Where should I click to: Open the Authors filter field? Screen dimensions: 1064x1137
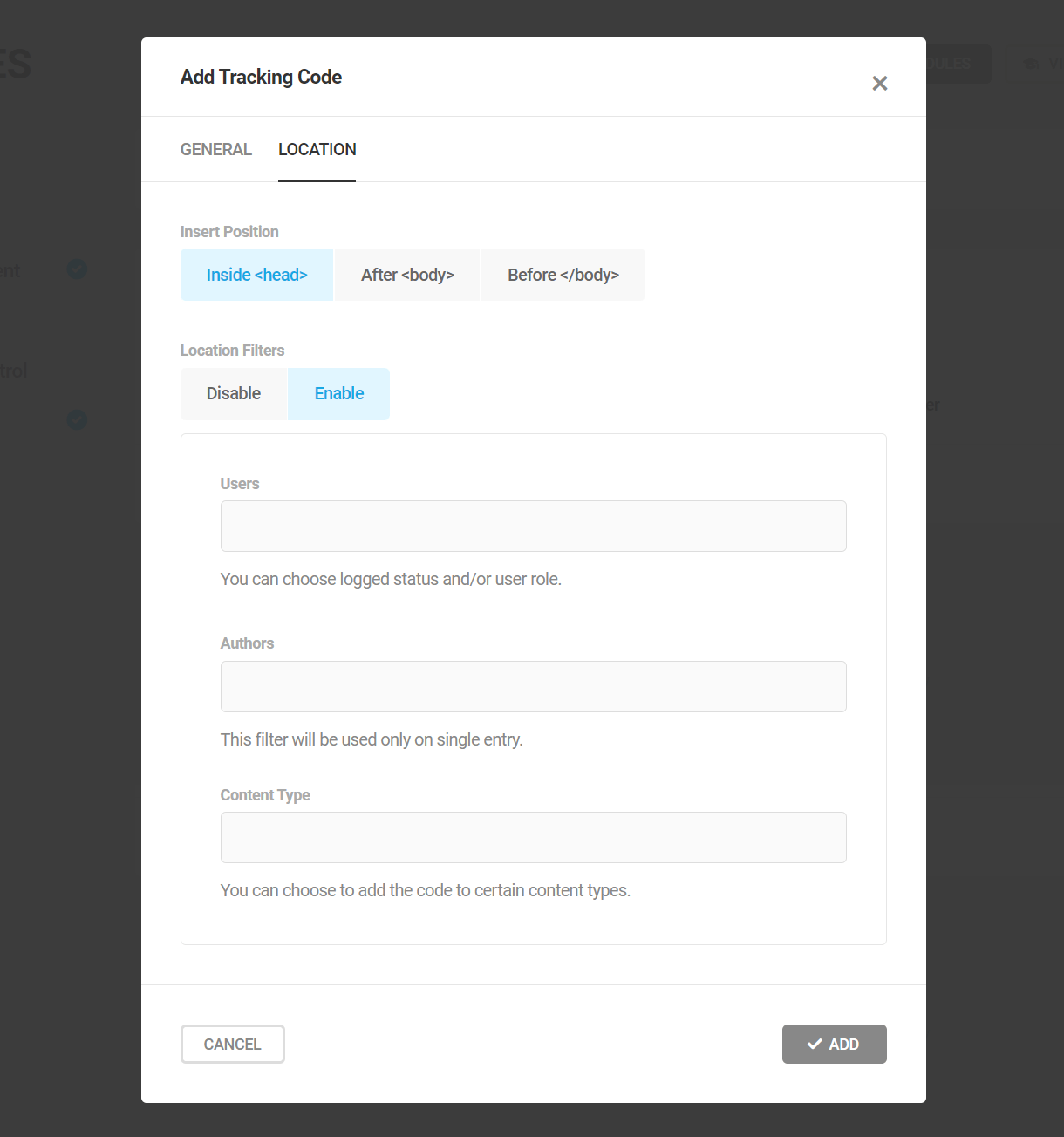click(x=534, y=686)
